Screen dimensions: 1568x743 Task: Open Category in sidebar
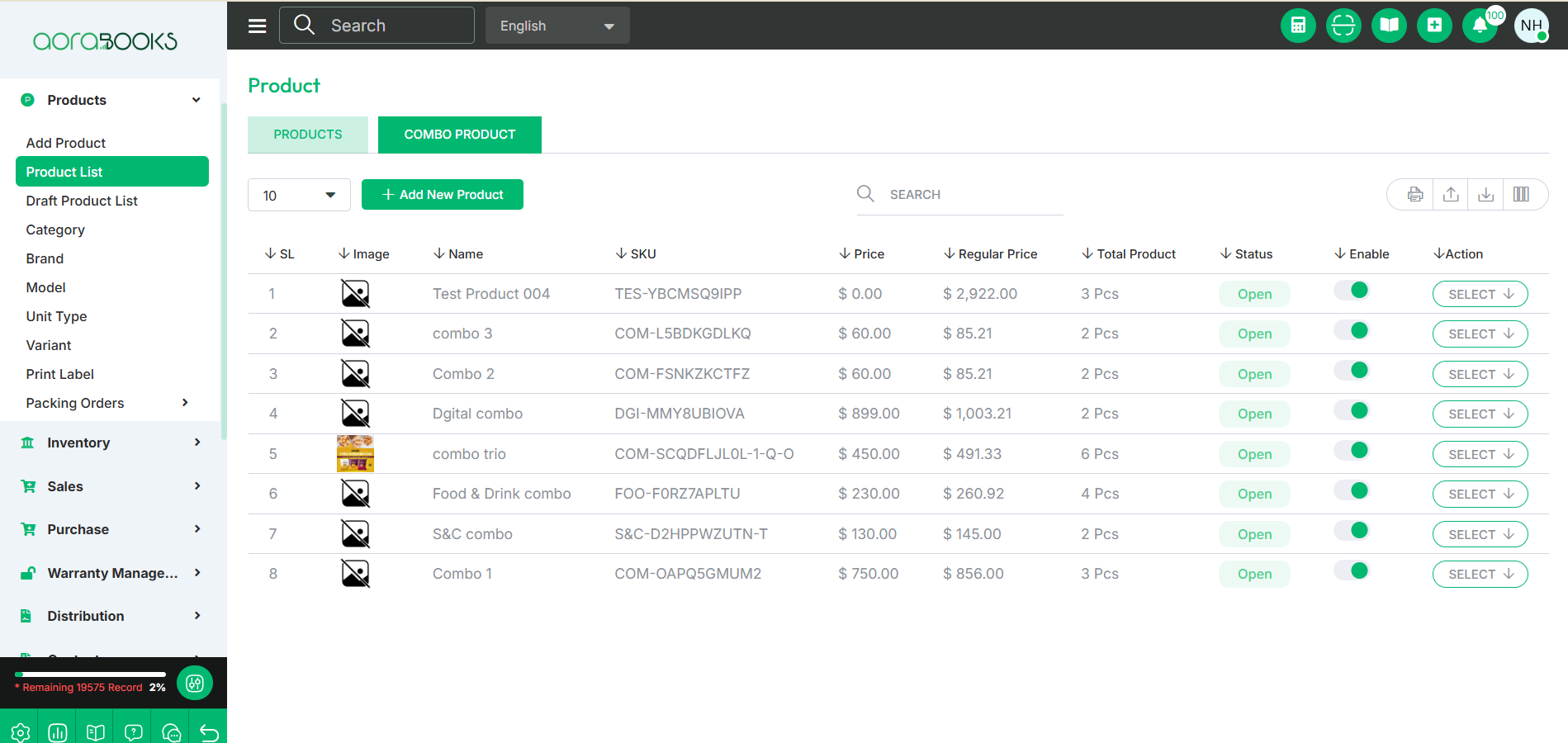tap(55, 230)
